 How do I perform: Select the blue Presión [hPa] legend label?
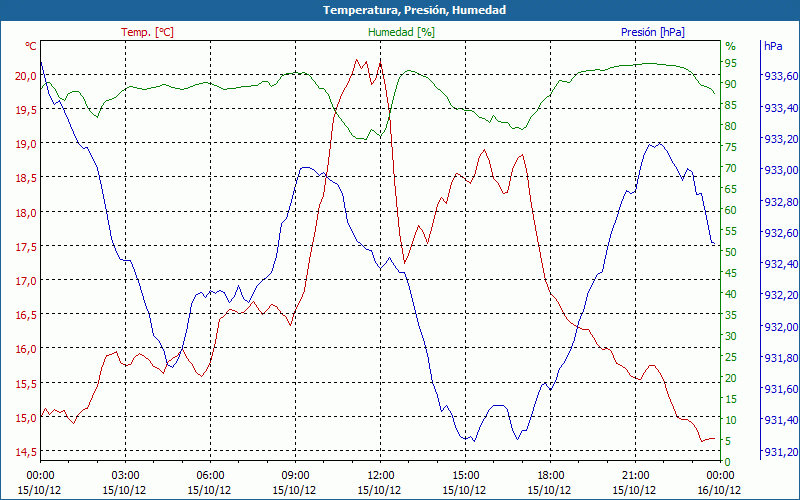(653, 32)
